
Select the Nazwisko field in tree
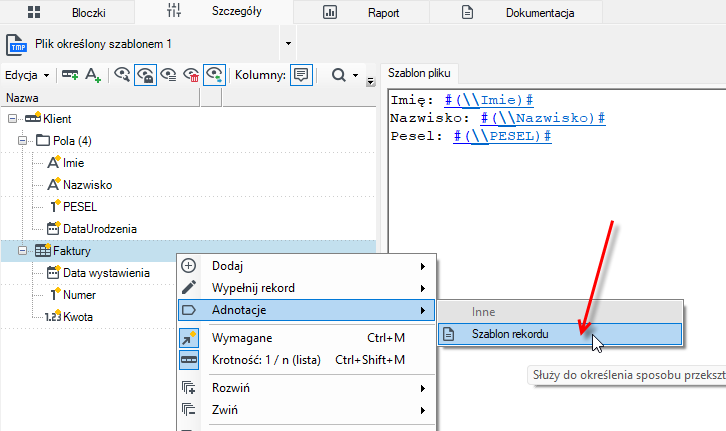(x=88, y=185)
